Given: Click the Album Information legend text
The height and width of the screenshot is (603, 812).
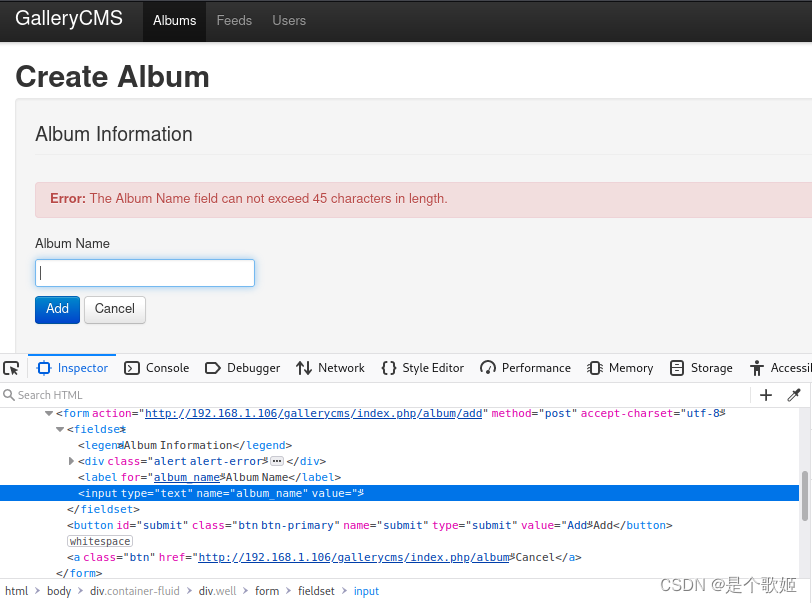Looking at the screenshot, I should tap(114, 134).
